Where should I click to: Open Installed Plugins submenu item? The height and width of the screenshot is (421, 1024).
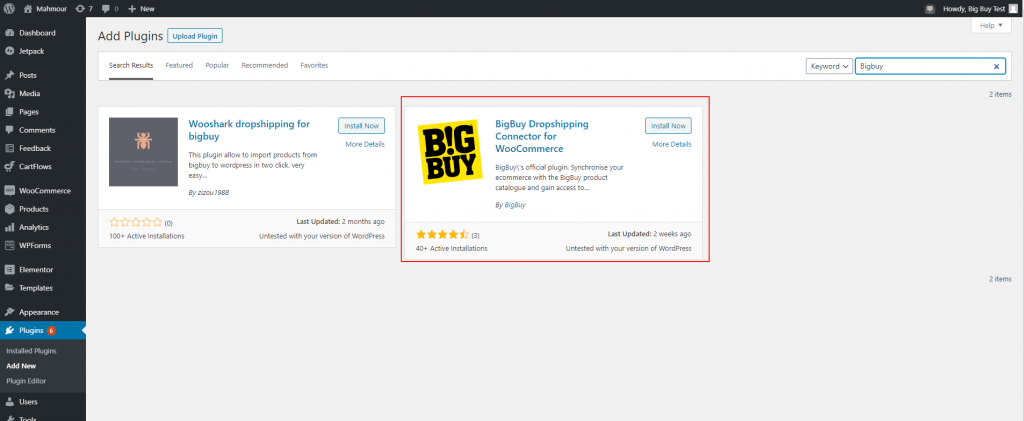[x=31, y=351]
